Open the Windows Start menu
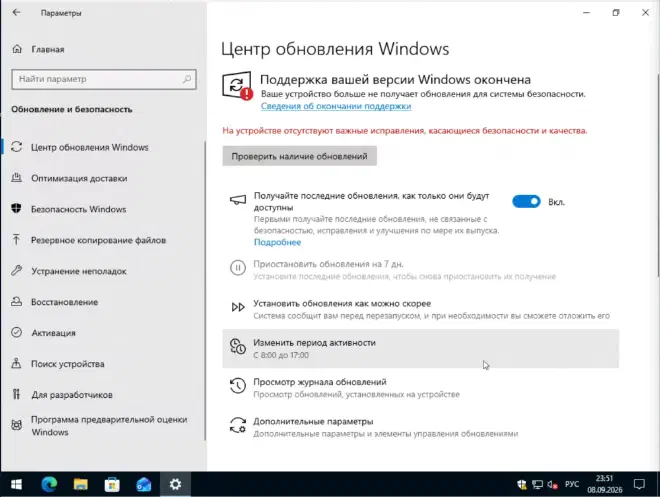Viewport: 660px width, 497px height. point(16,484)
